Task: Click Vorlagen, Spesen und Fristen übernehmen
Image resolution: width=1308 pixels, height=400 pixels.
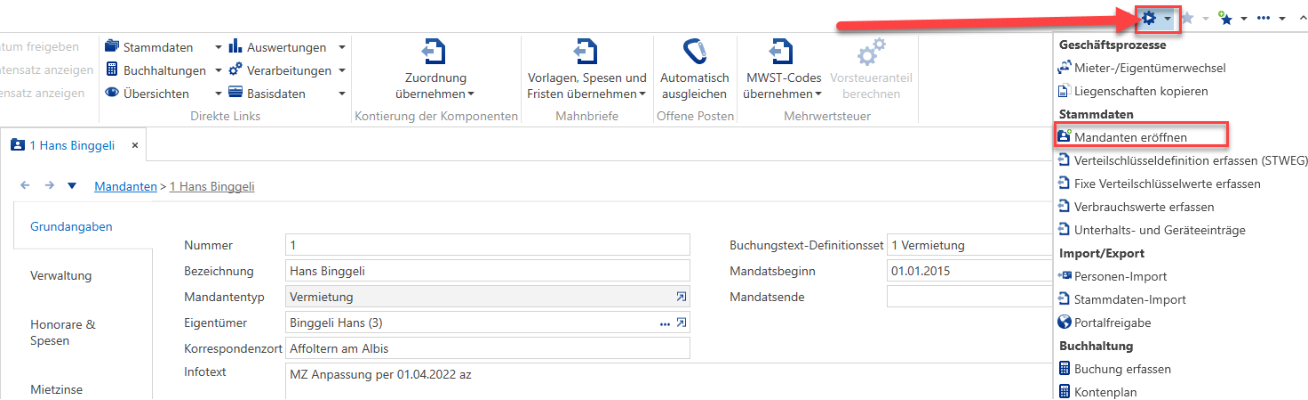Action: coord(587,70)
